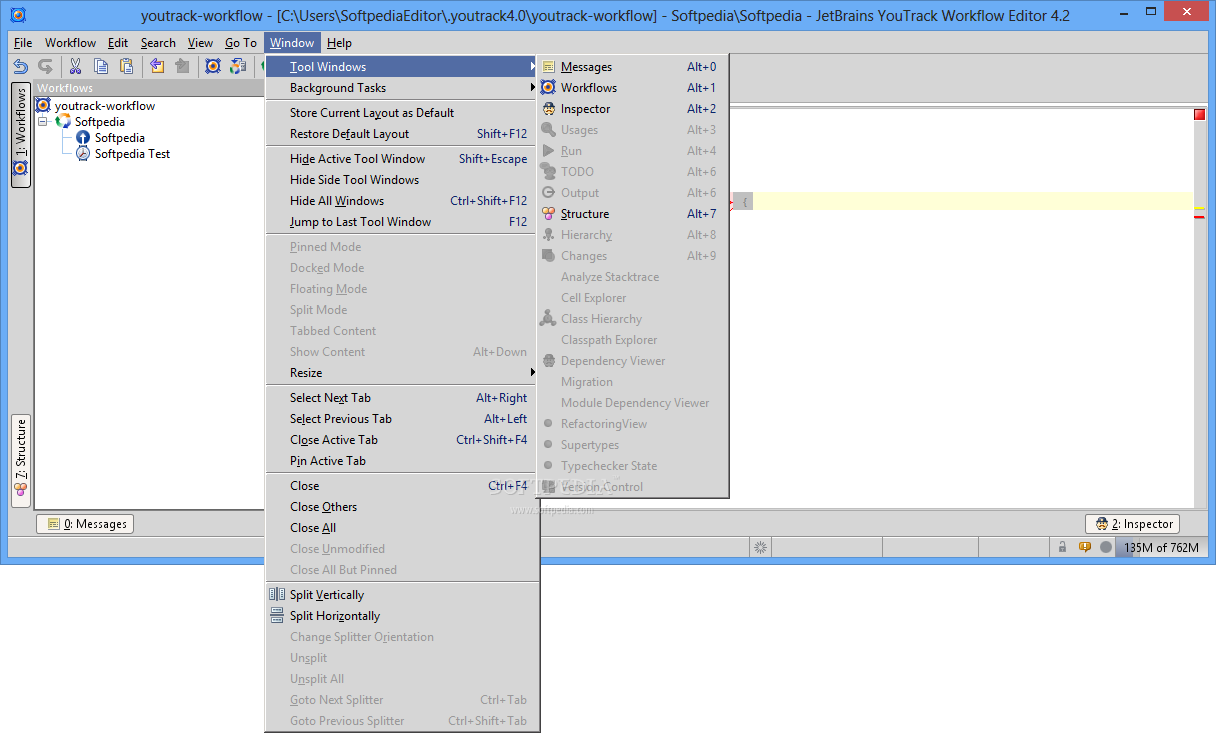Viewport: 1216px width, 733px height.
Task: Click the orange notification bubble icon
Action: click(x=1084, y=547)
